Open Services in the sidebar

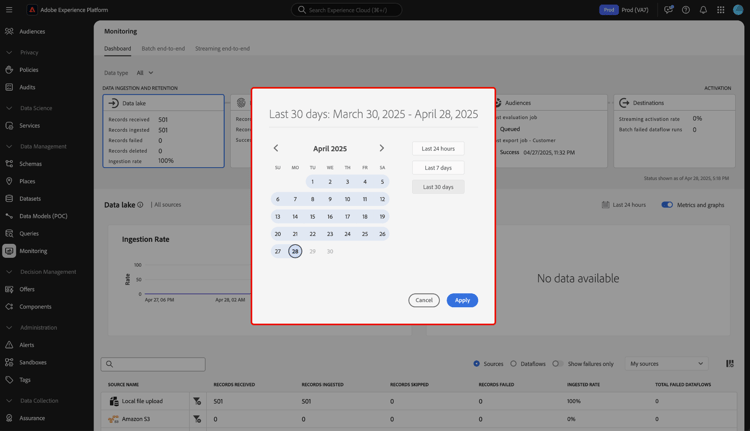[x=30, y=126]
